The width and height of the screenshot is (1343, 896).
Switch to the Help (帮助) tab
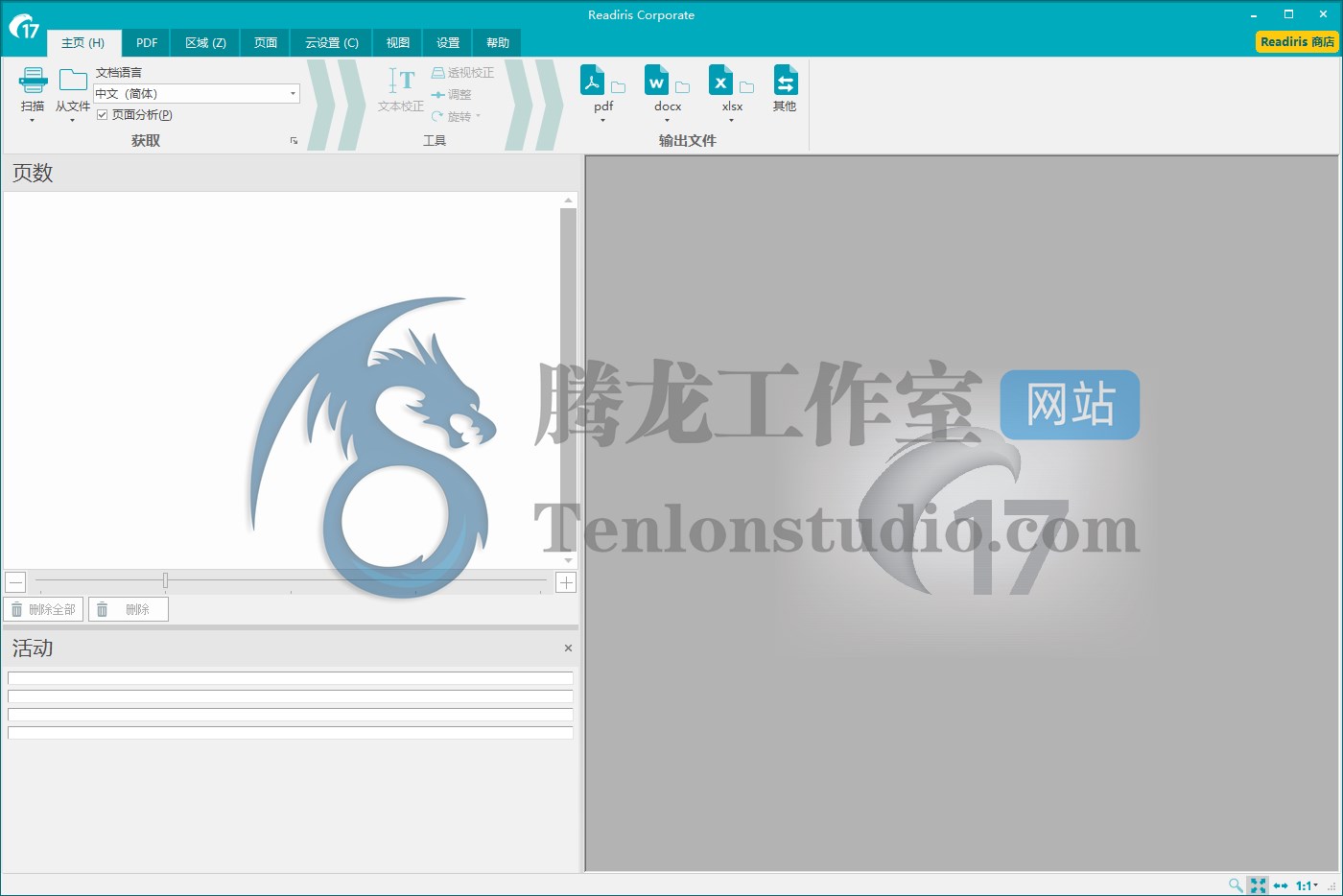[x=498, y=43]
